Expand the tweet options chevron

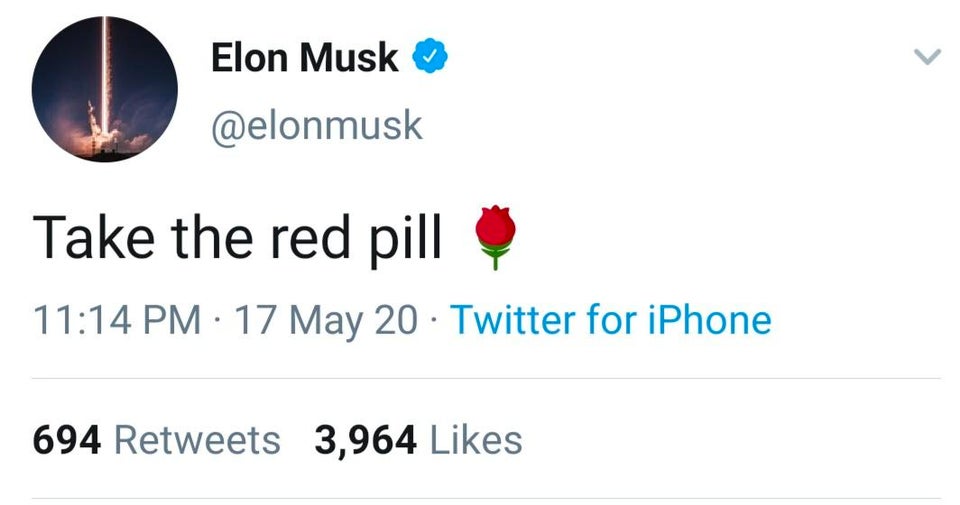927,57
